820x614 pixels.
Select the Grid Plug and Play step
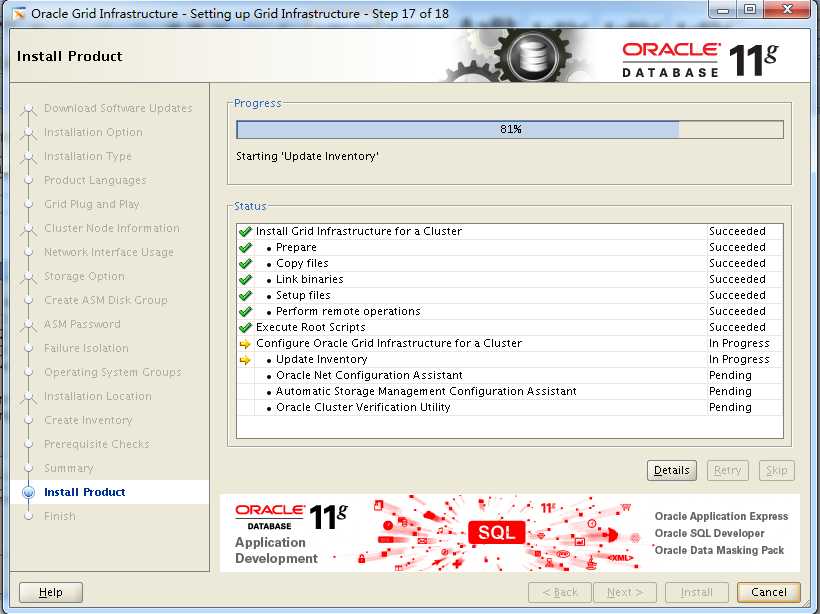tap(92, 204)
